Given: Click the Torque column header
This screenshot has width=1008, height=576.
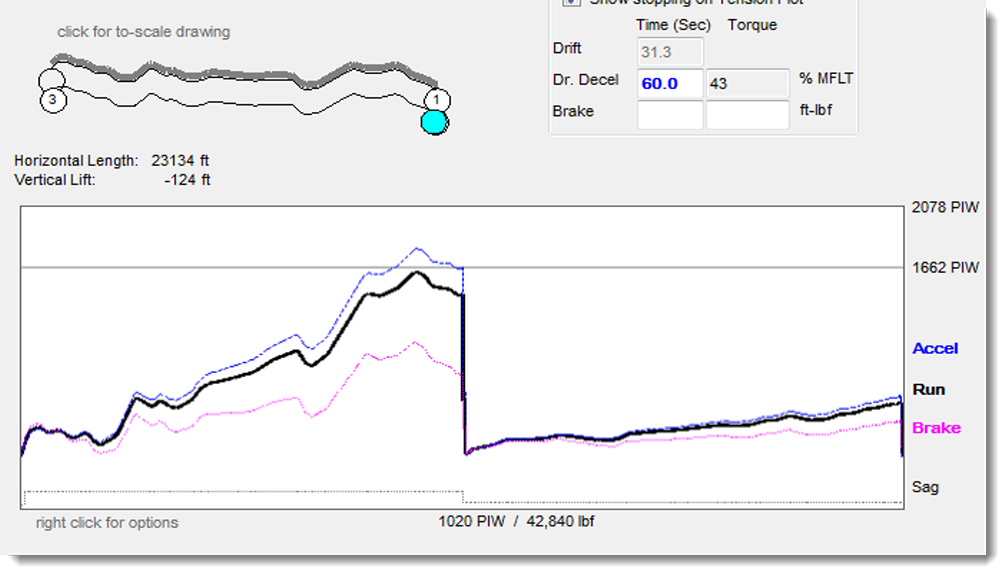Looking at the screenshot, I should (752, 25).
